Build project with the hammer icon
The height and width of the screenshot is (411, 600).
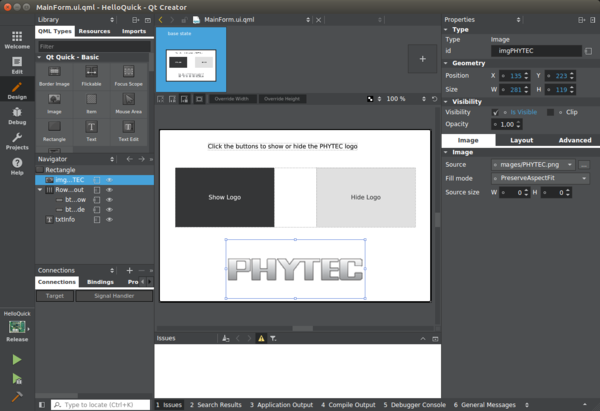click(x=17, y=397)
